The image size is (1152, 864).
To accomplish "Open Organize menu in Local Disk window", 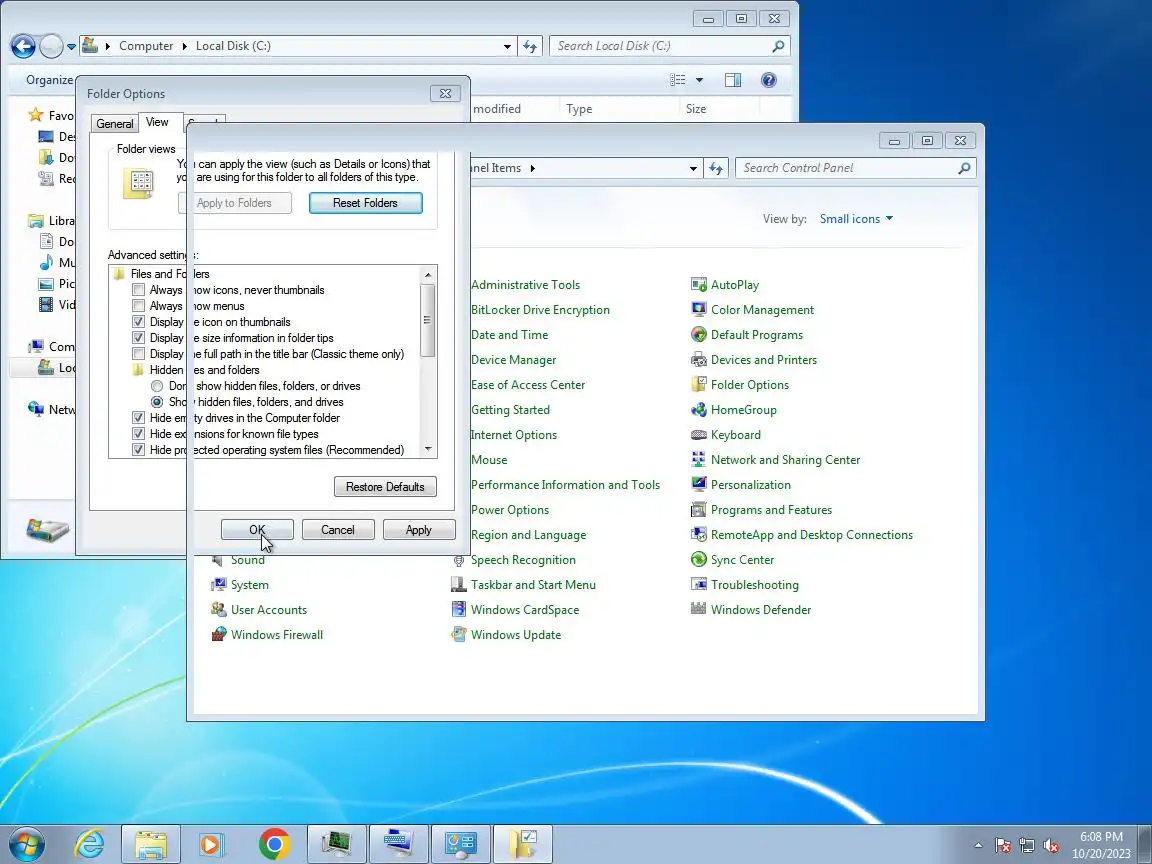I will pyautogui.click(x=50, y=80).
